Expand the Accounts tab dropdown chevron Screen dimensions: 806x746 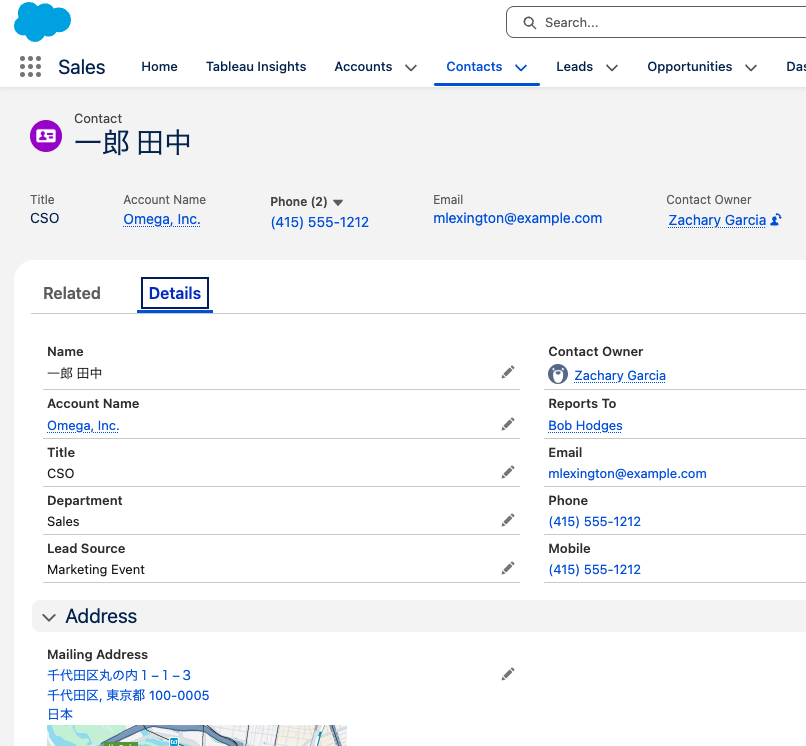[x=411, y=67]
